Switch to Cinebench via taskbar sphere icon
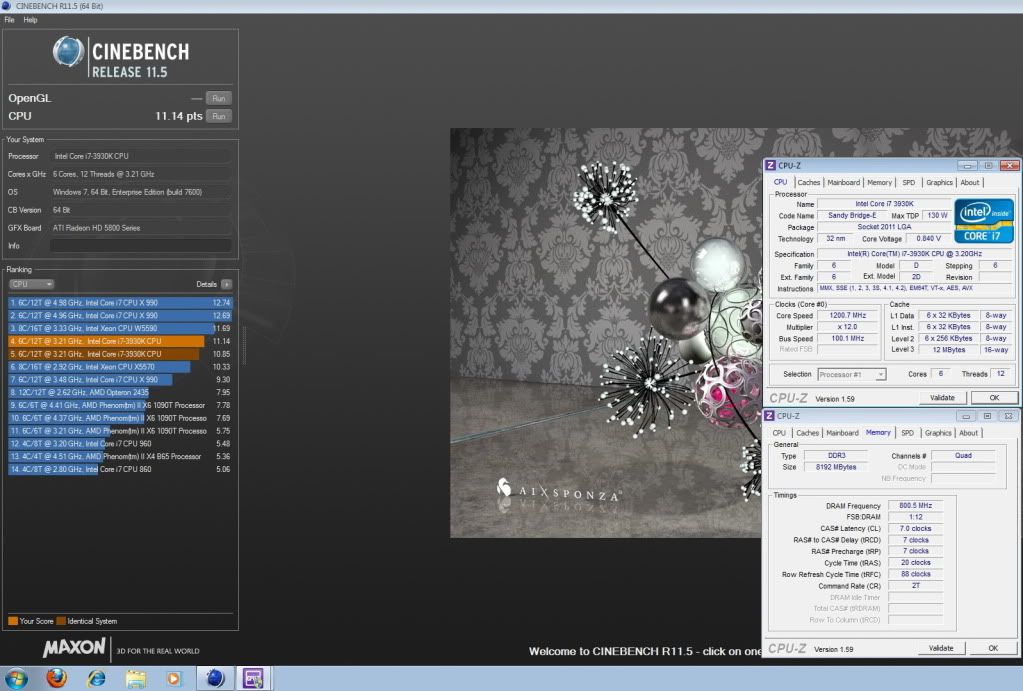This screenshot has height=691, width=1023. [x=215, y=679]
